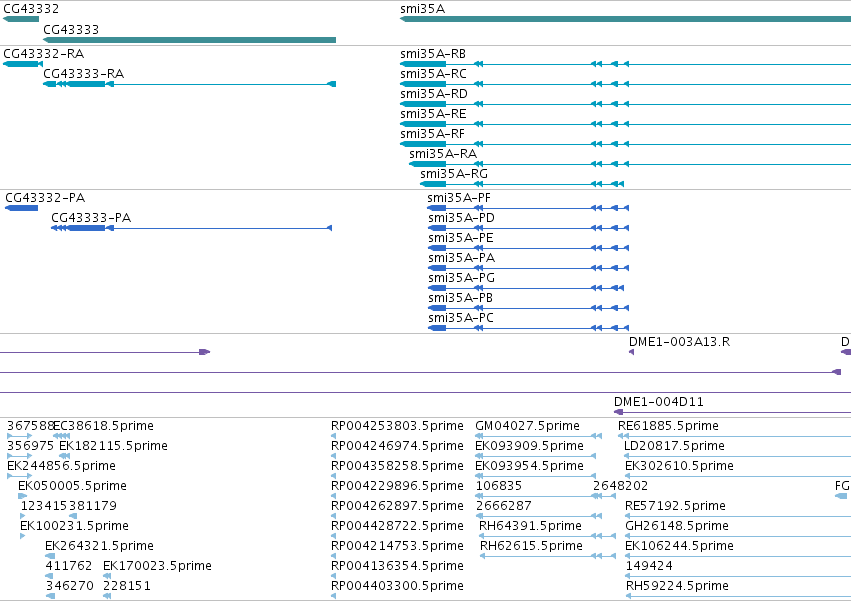
Task: Select the CG43332 gene label
Action: (31, 9)
